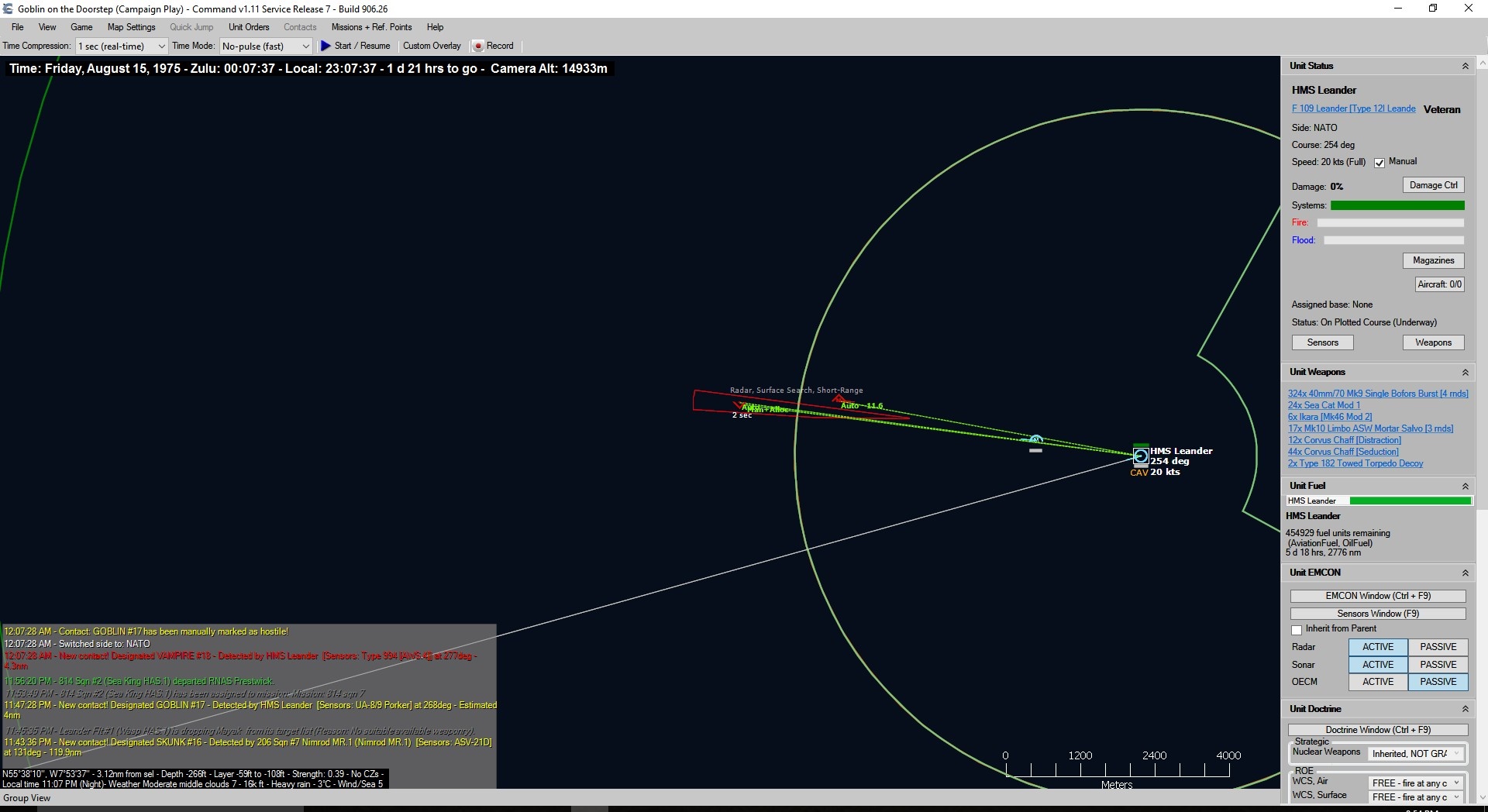Open Sensors Window (F9)
The height and width of the screenshot is (812, 1488).
tap(1378, 614)
